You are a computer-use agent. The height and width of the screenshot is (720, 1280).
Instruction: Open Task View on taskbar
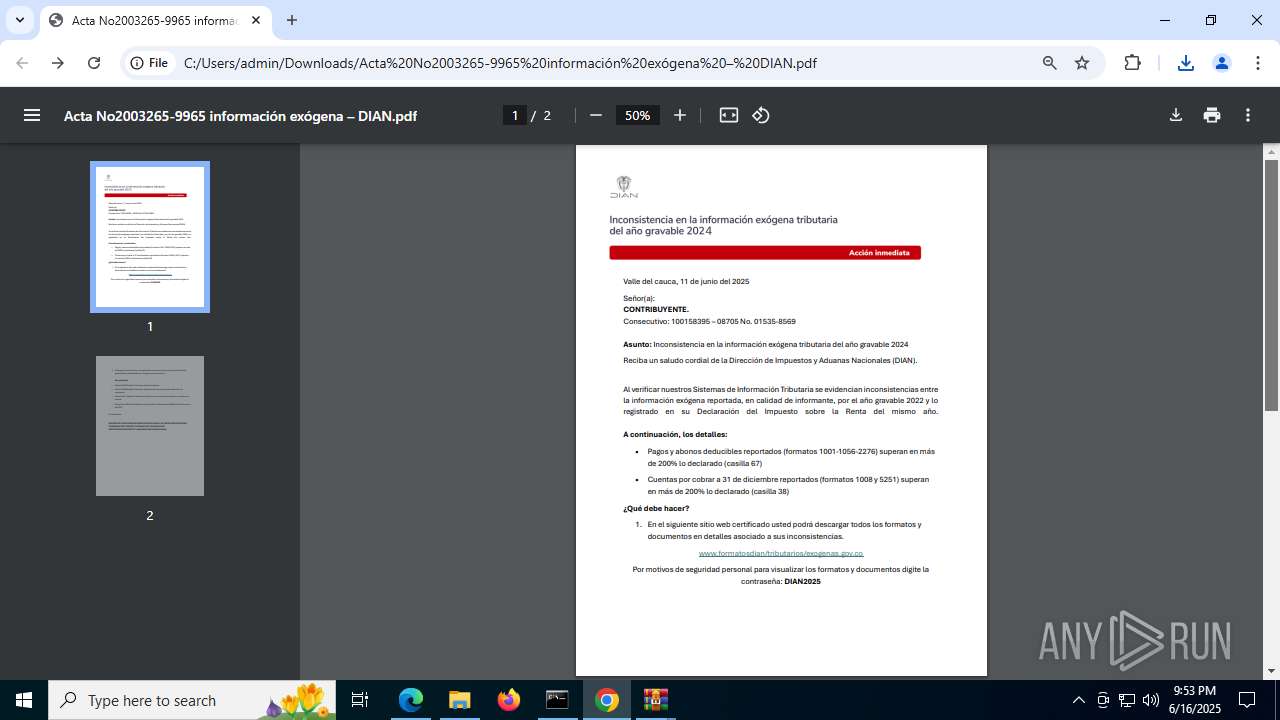point(360,700)
